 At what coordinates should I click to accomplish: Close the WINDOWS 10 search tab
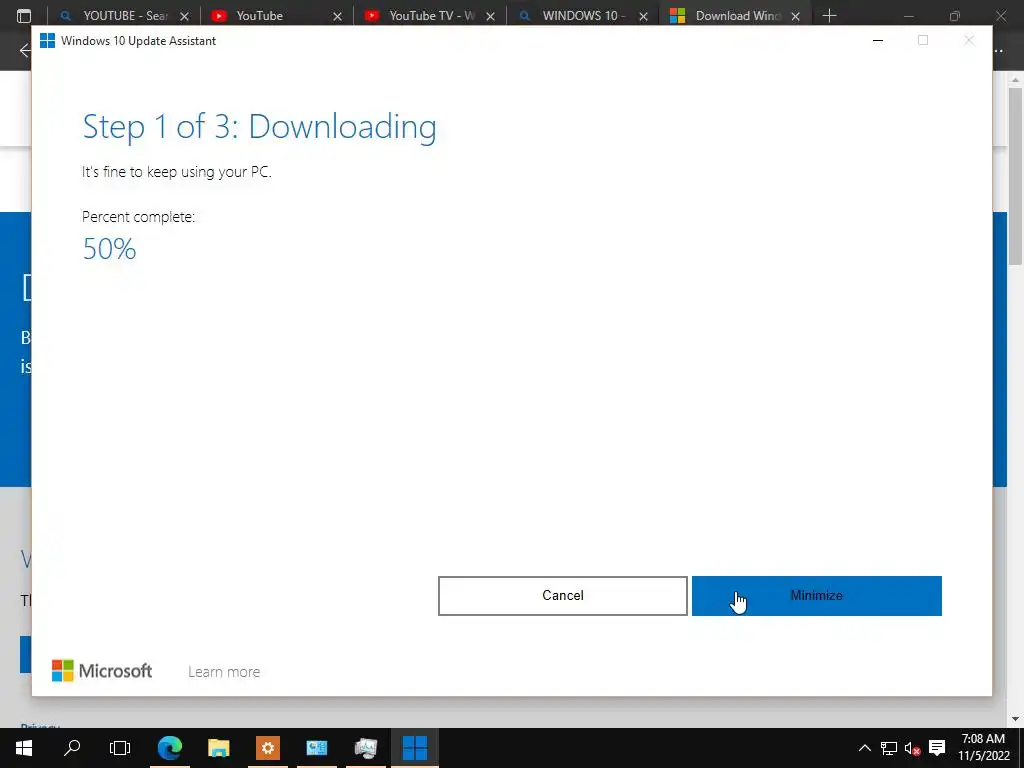[x=643, y=16]
